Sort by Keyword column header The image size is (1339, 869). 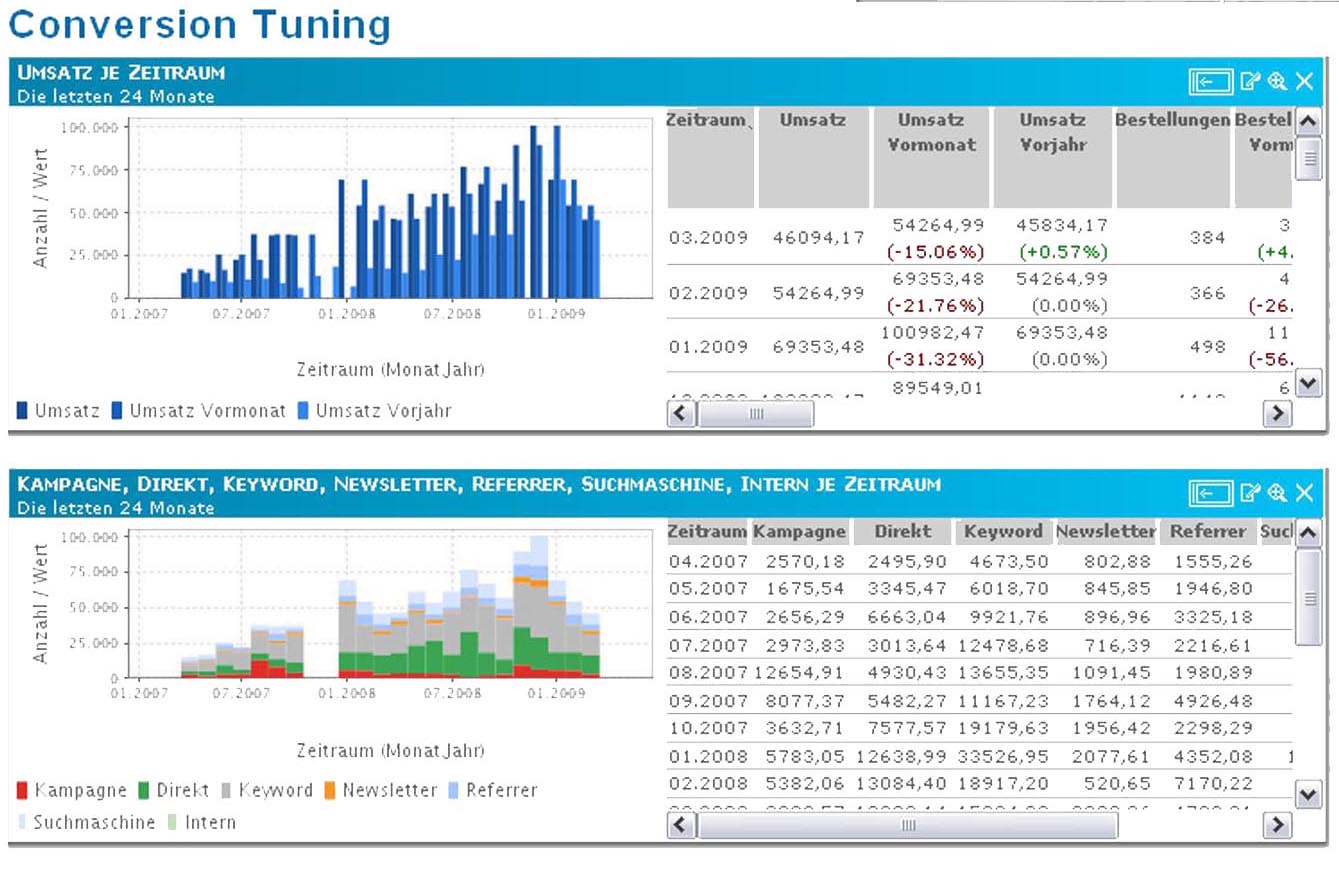coord(1003,532)
